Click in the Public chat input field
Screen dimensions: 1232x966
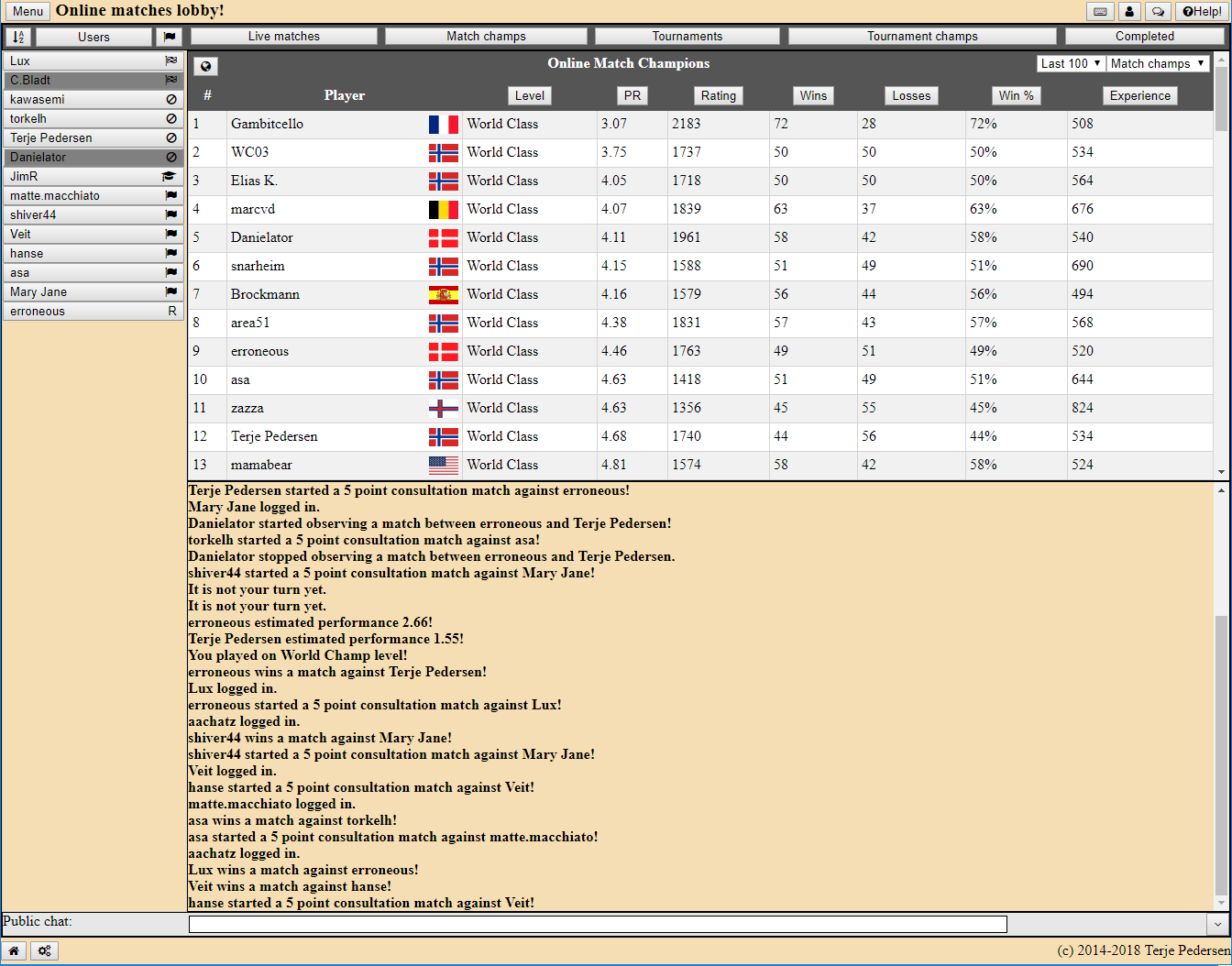point(598,924)
